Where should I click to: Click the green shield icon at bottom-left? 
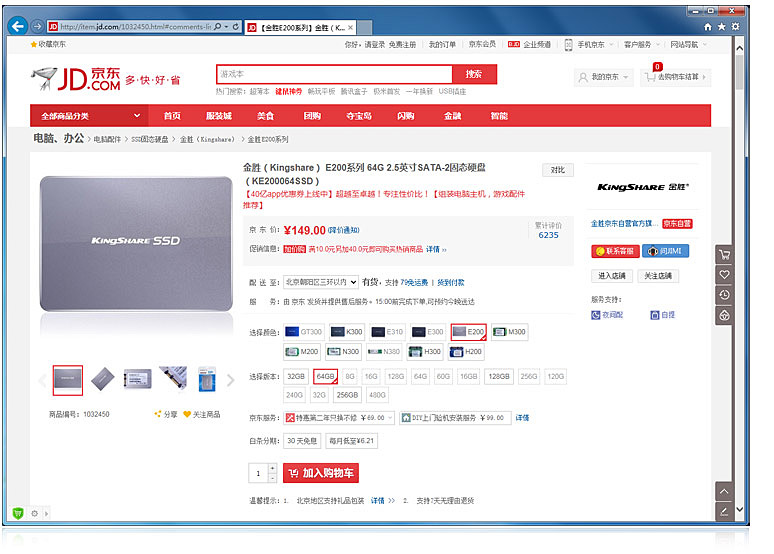tap(18, 514)
